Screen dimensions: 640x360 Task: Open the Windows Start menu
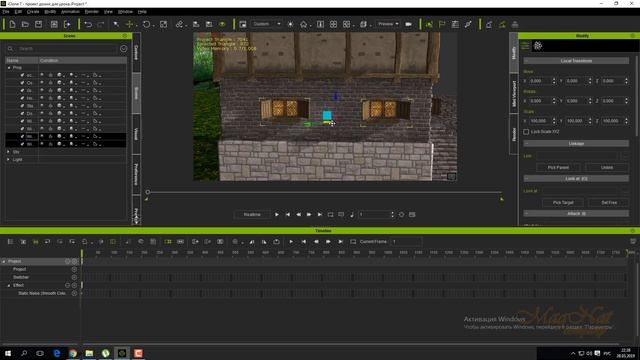pos(8,353)
